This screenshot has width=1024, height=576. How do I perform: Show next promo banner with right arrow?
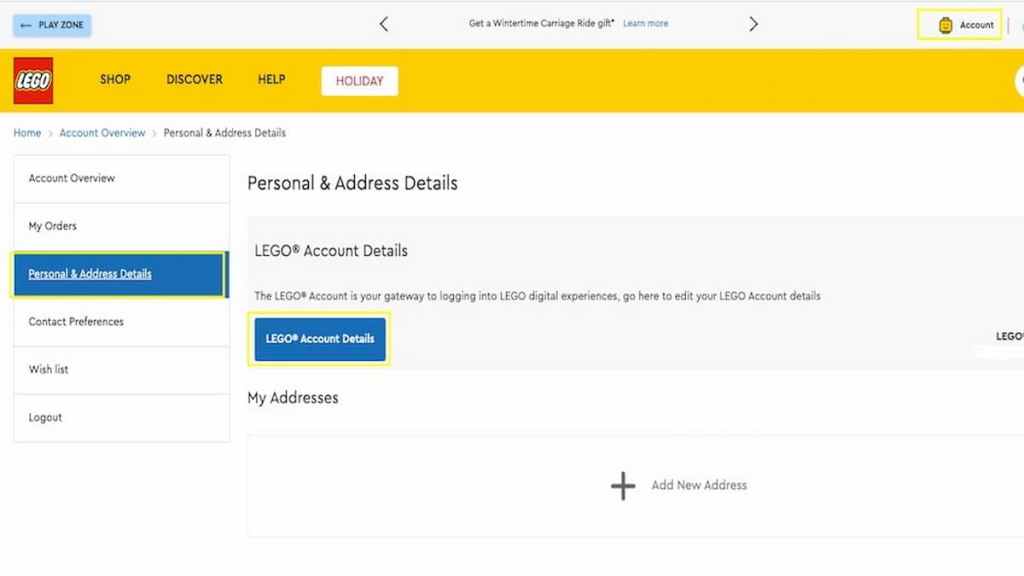(x=754, y=24)
